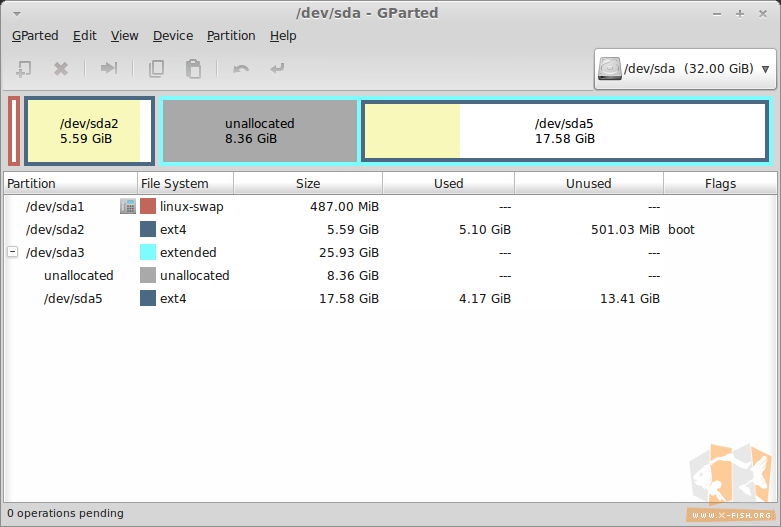Sort by the Unused column header
781x527 pixels.
pos(589,183)
